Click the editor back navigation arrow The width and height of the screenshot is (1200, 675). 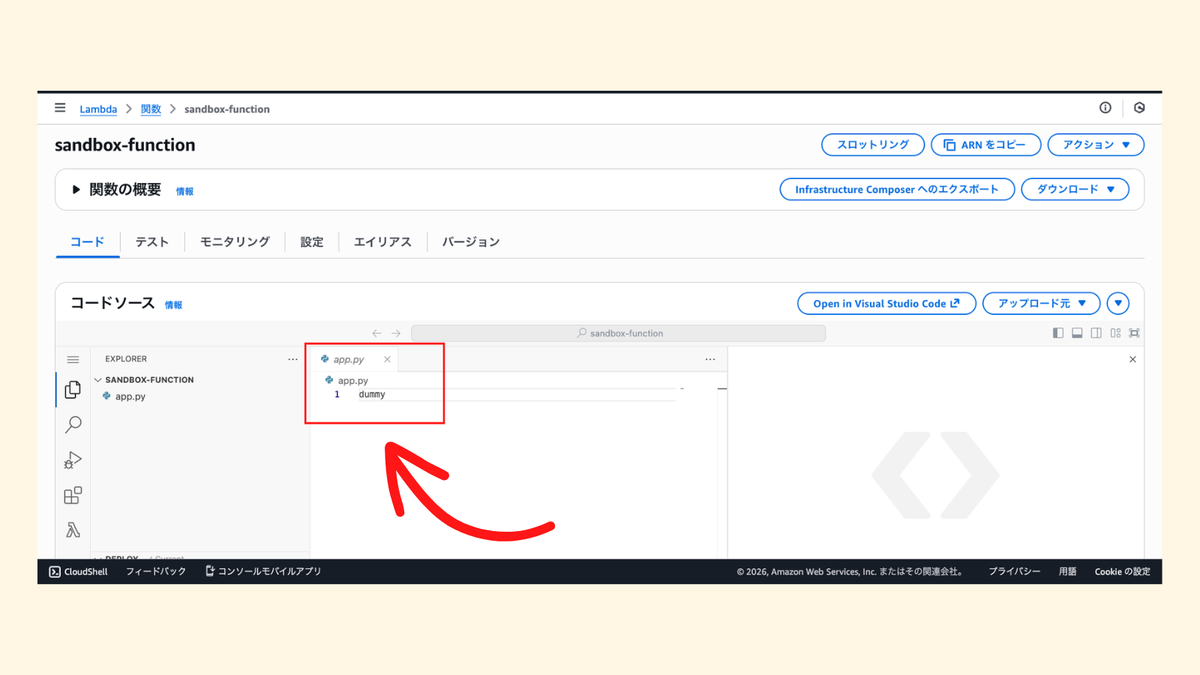tap(377, 333)
